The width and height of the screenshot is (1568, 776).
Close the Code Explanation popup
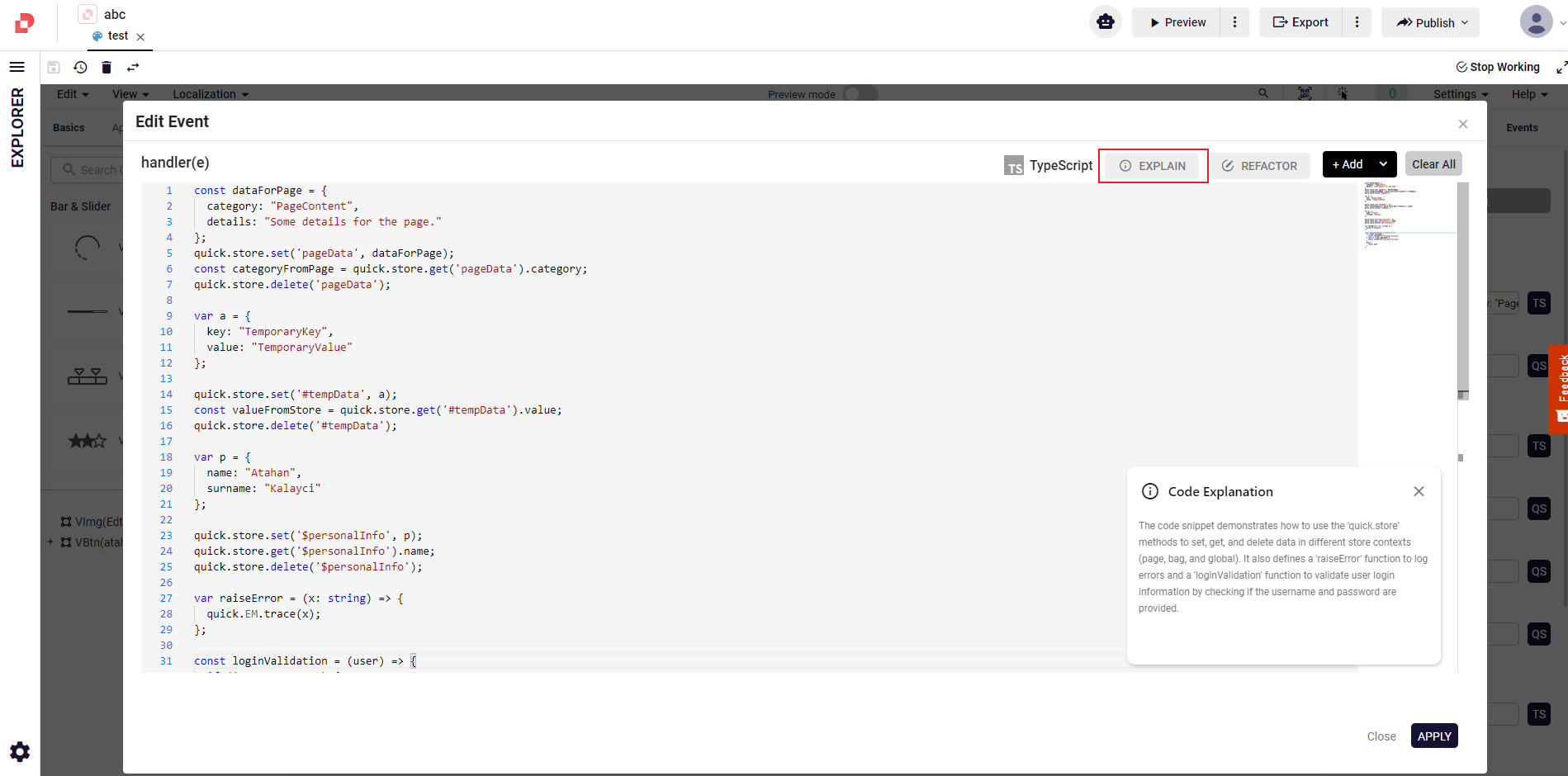[x=1419, y=491]
